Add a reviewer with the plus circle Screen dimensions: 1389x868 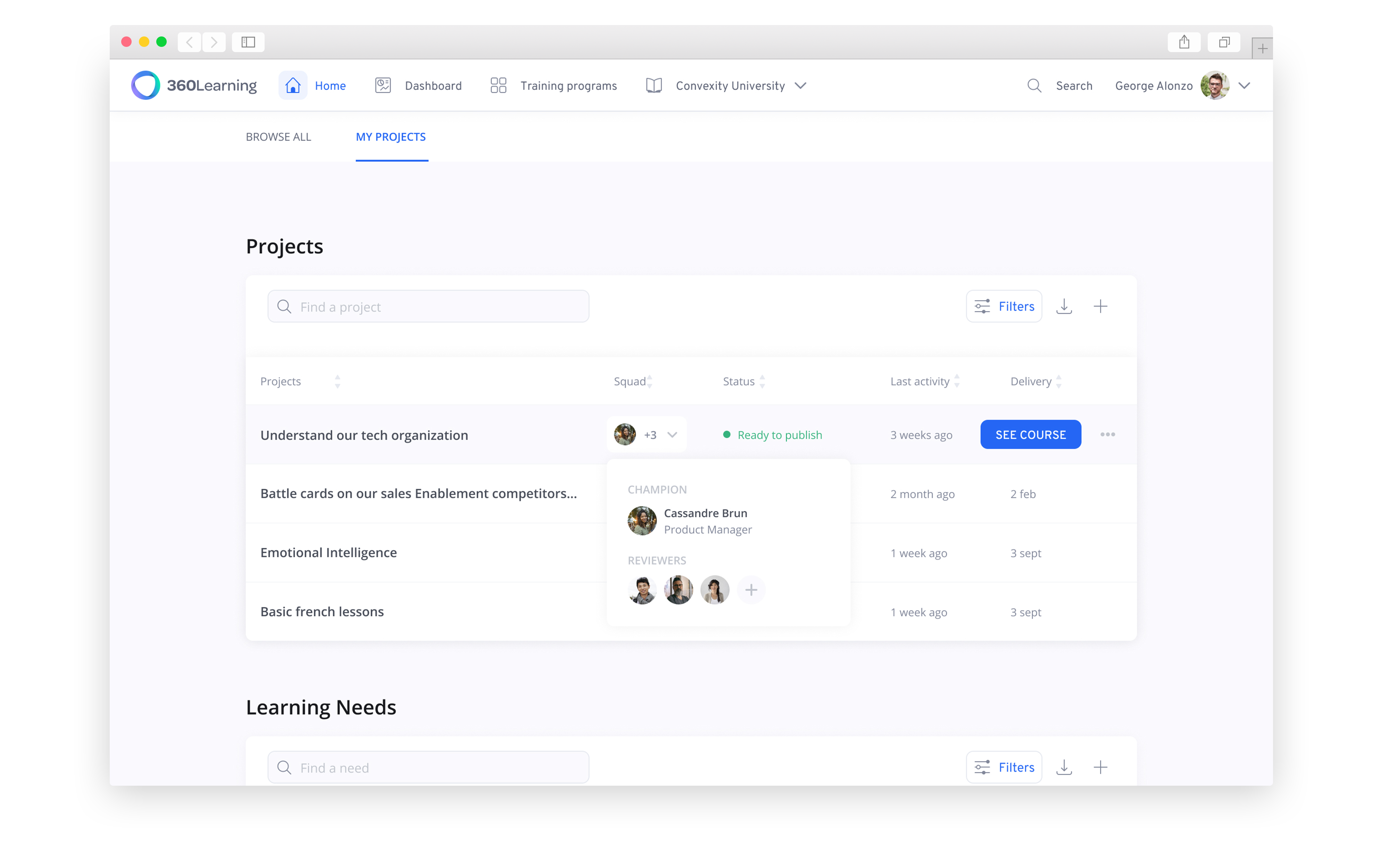click(751, 590)
